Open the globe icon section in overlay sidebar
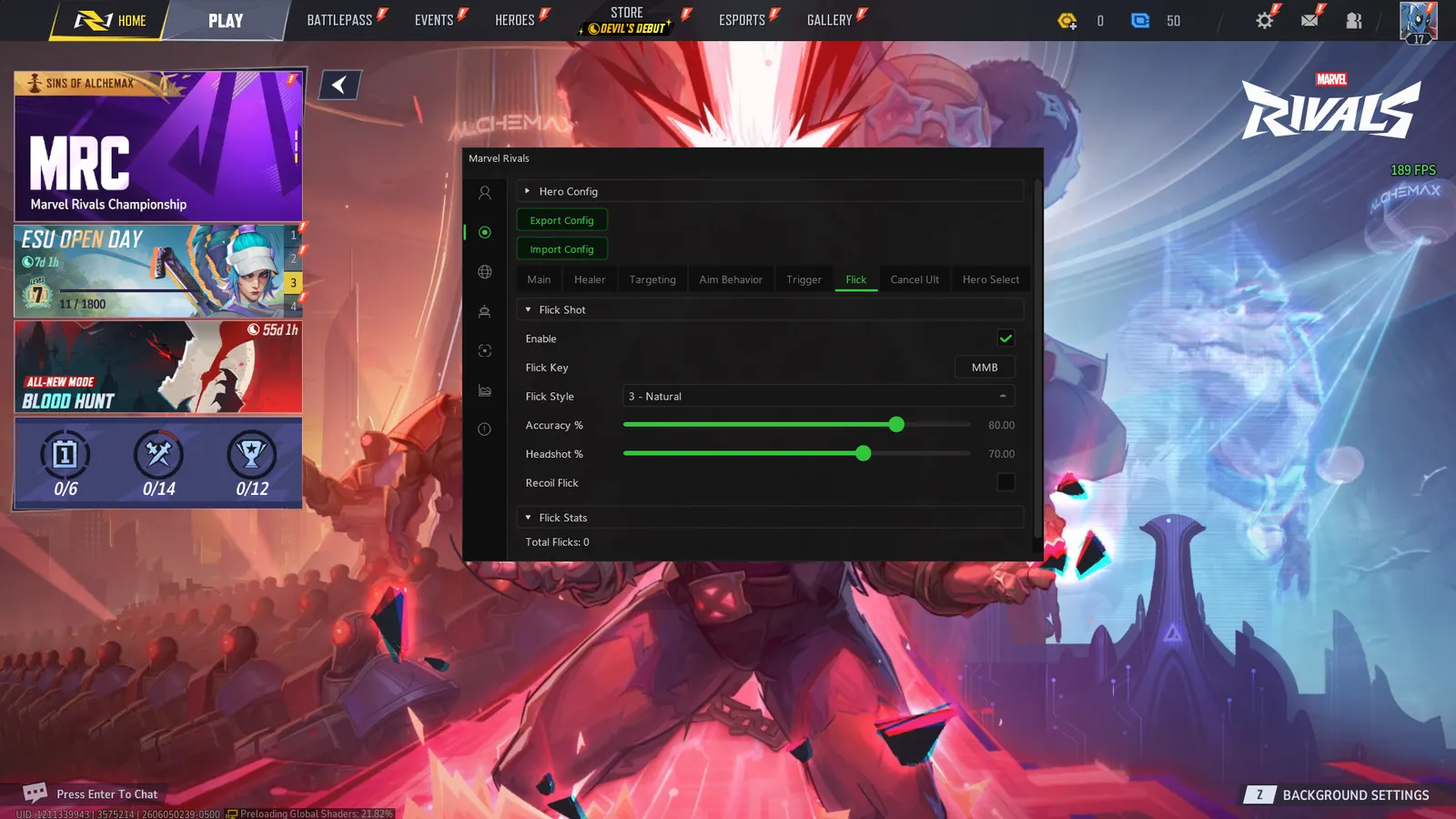 (x=485, y=272)
